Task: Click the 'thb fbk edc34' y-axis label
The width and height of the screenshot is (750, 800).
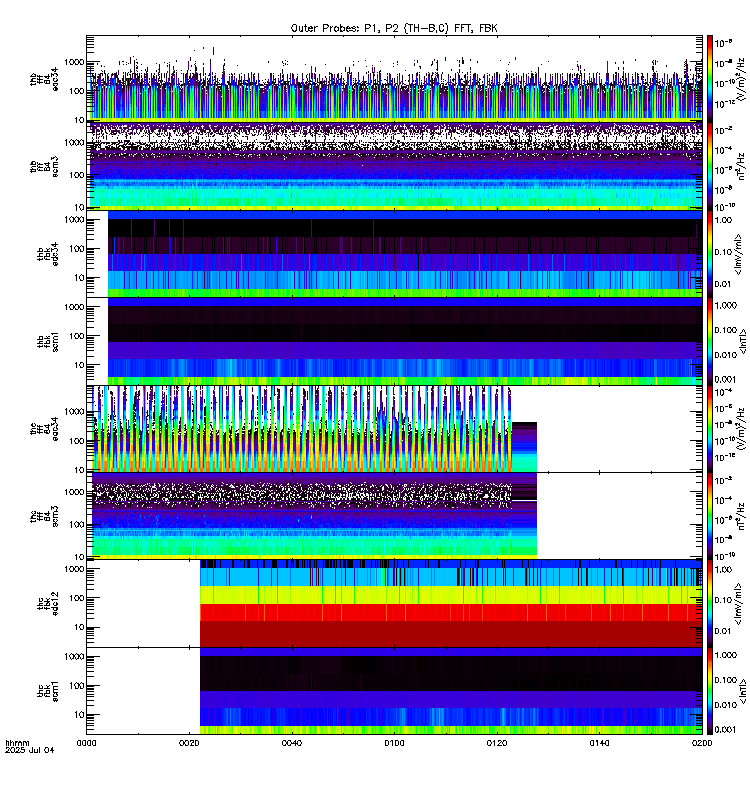Action: [x=48, y=254]
